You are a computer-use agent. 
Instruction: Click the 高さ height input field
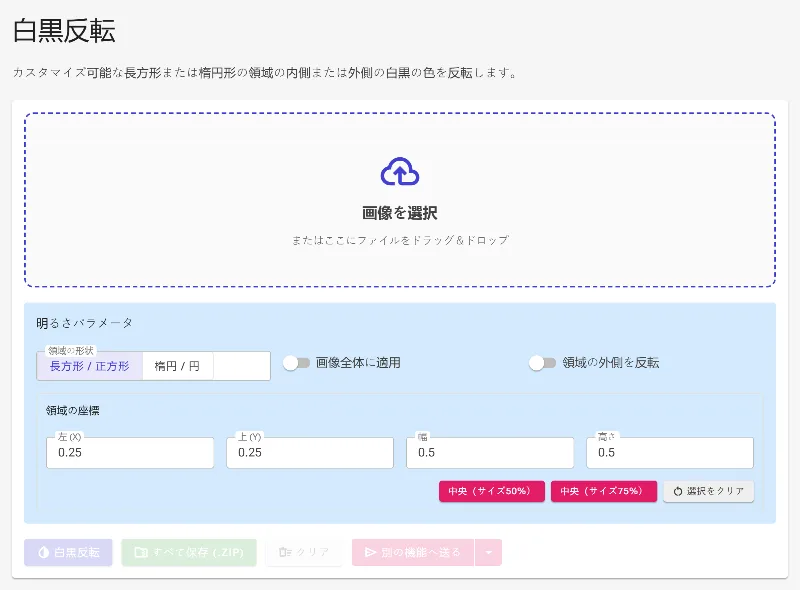coord(670,453)
